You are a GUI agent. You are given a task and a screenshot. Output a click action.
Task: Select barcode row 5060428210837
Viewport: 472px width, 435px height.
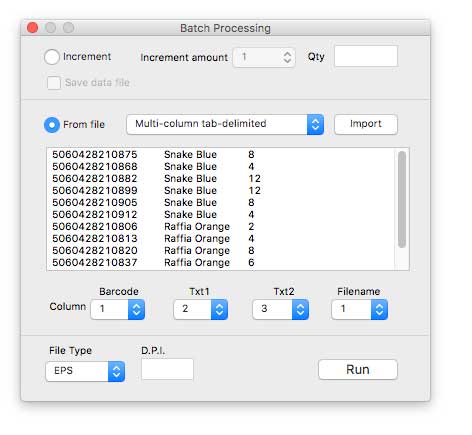(221, 262)
